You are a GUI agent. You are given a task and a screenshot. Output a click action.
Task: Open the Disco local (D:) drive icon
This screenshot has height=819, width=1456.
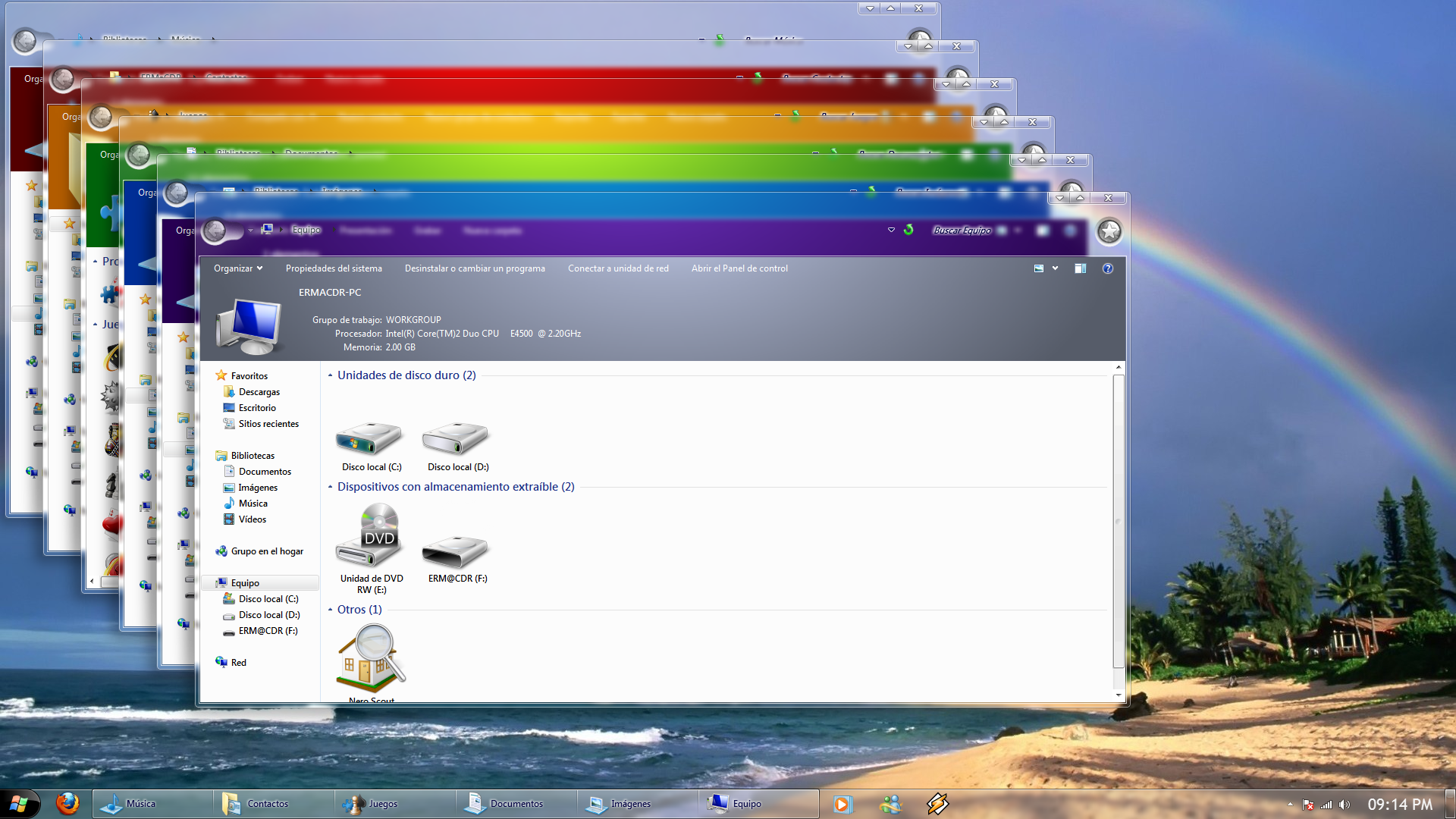click(457, 438)
